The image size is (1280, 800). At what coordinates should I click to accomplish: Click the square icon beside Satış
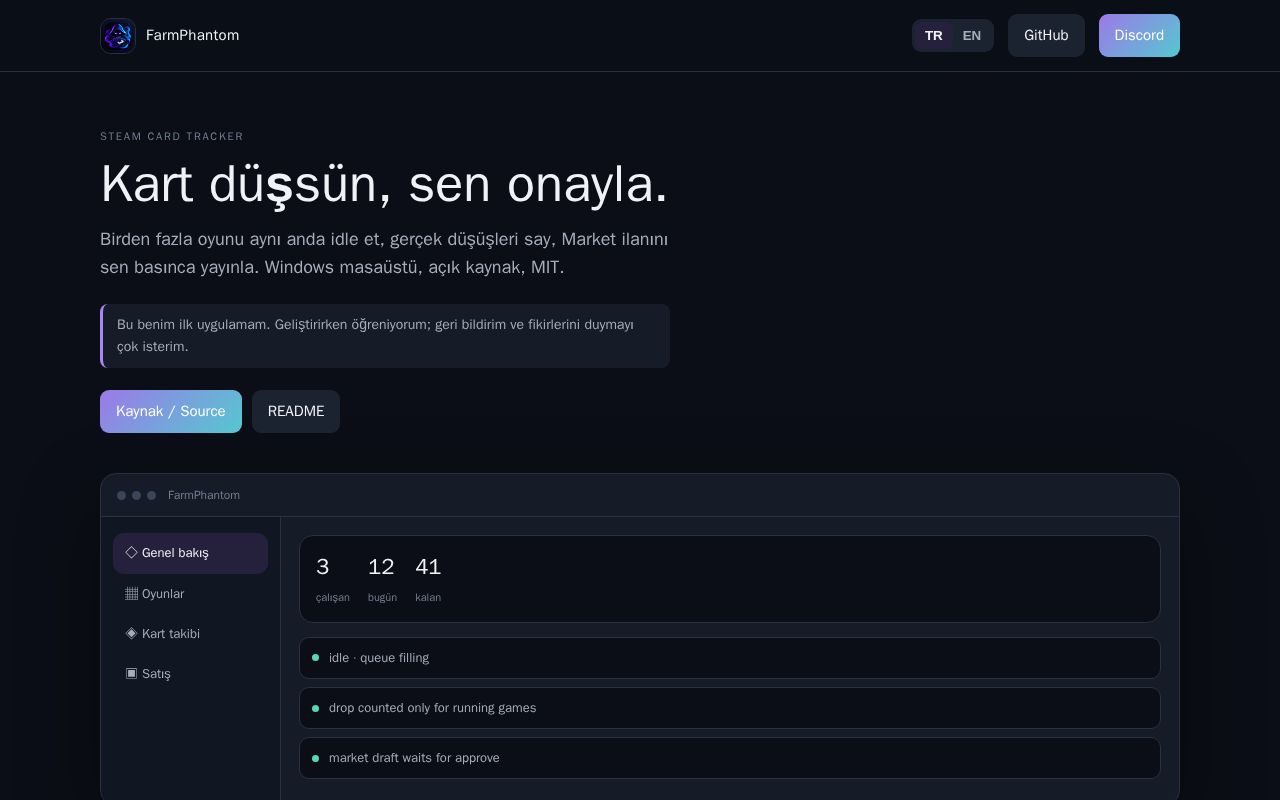131,673
